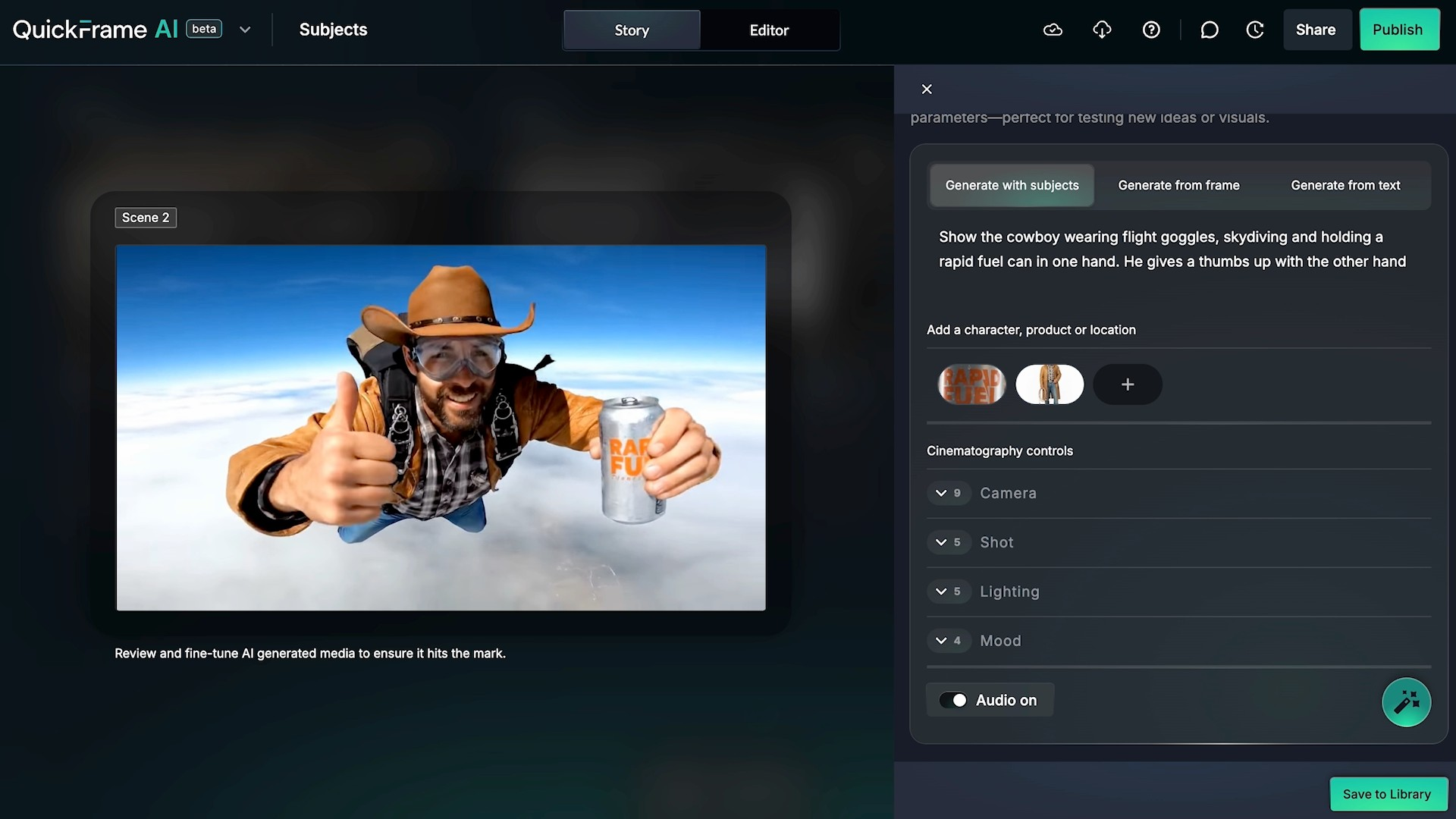Select the Rapid Fuel product thumbnail
1456x819 pixels.
point(971,384)
